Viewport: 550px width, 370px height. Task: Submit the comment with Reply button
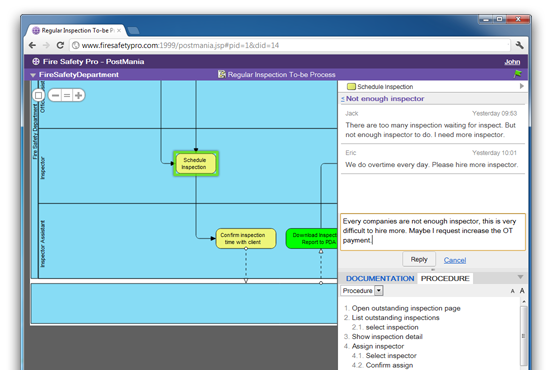tap(419, 260)
